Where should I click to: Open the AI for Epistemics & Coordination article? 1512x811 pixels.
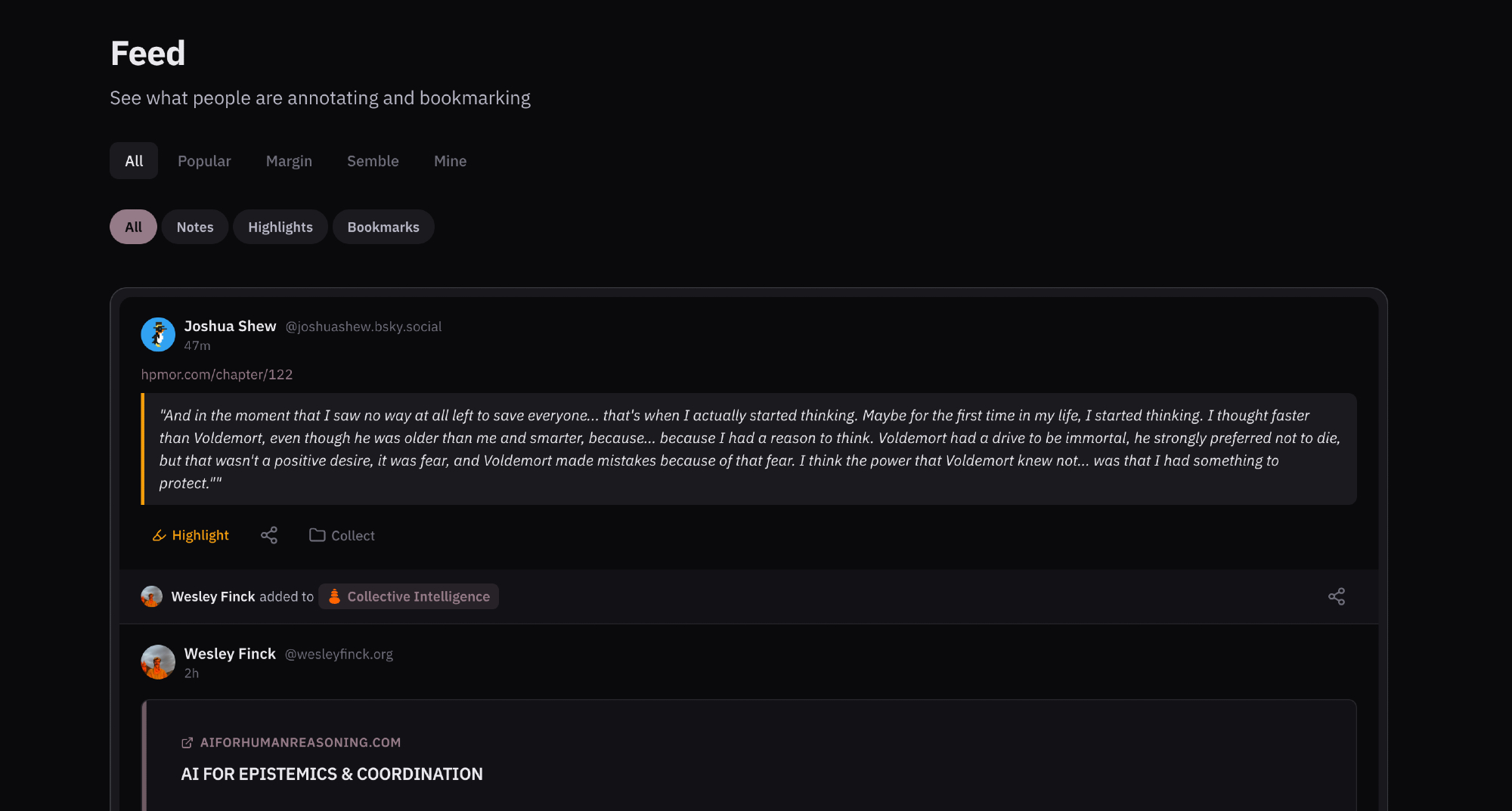tap(331, 774)
